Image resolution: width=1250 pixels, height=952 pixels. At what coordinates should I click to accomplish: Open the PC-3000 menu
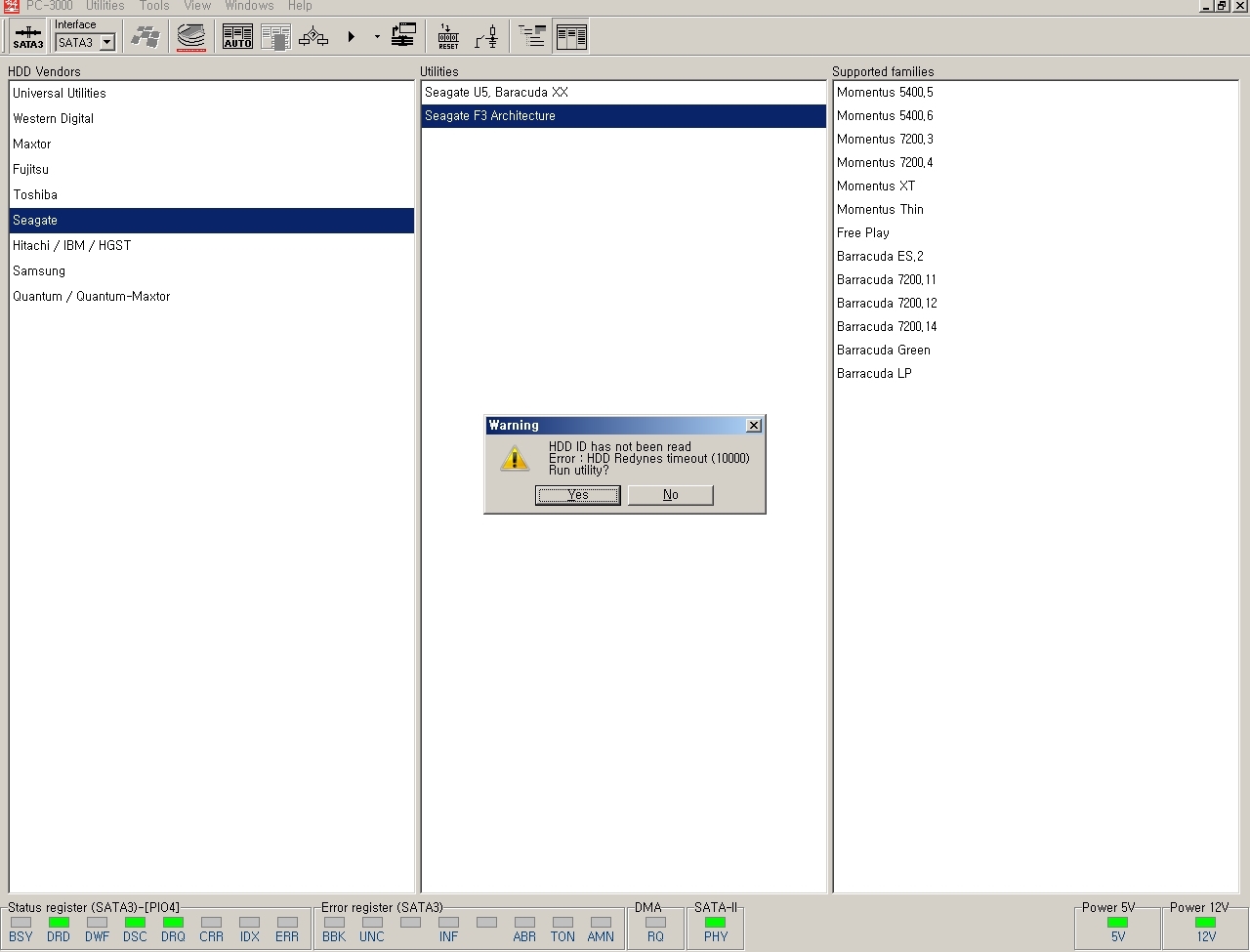[x=50, y=6]
